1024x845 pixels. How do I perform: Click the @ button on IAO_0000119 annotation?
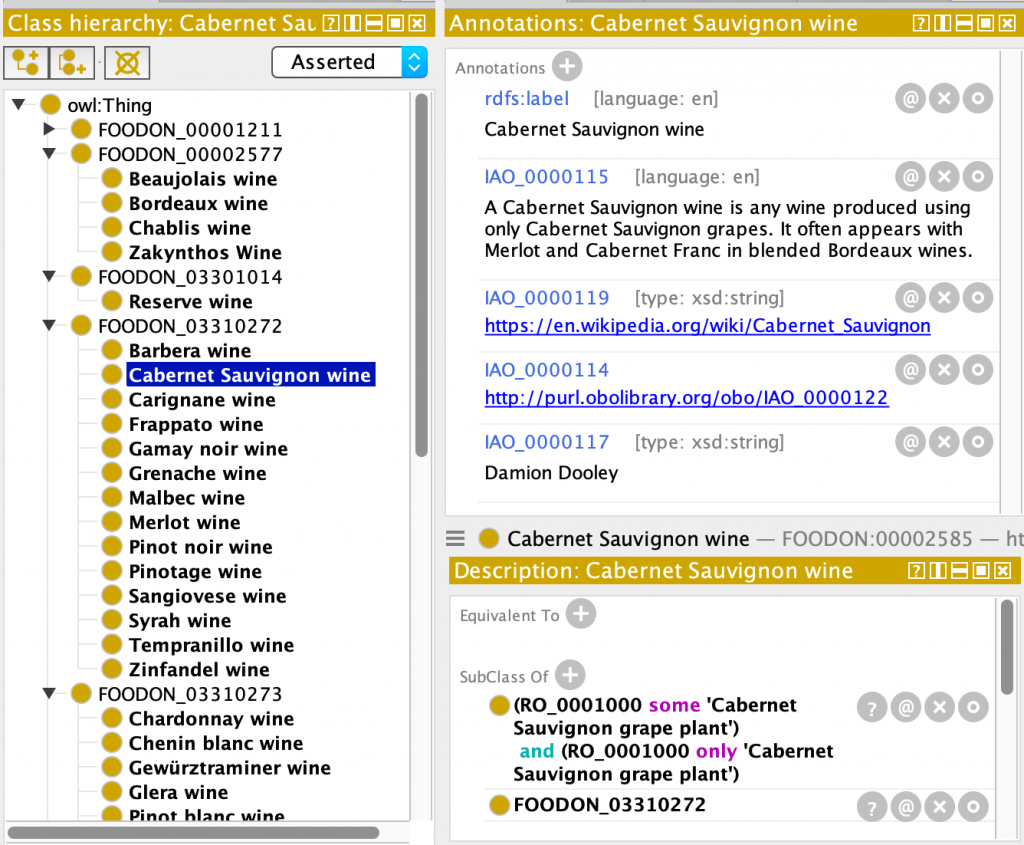tap(910, 298)
